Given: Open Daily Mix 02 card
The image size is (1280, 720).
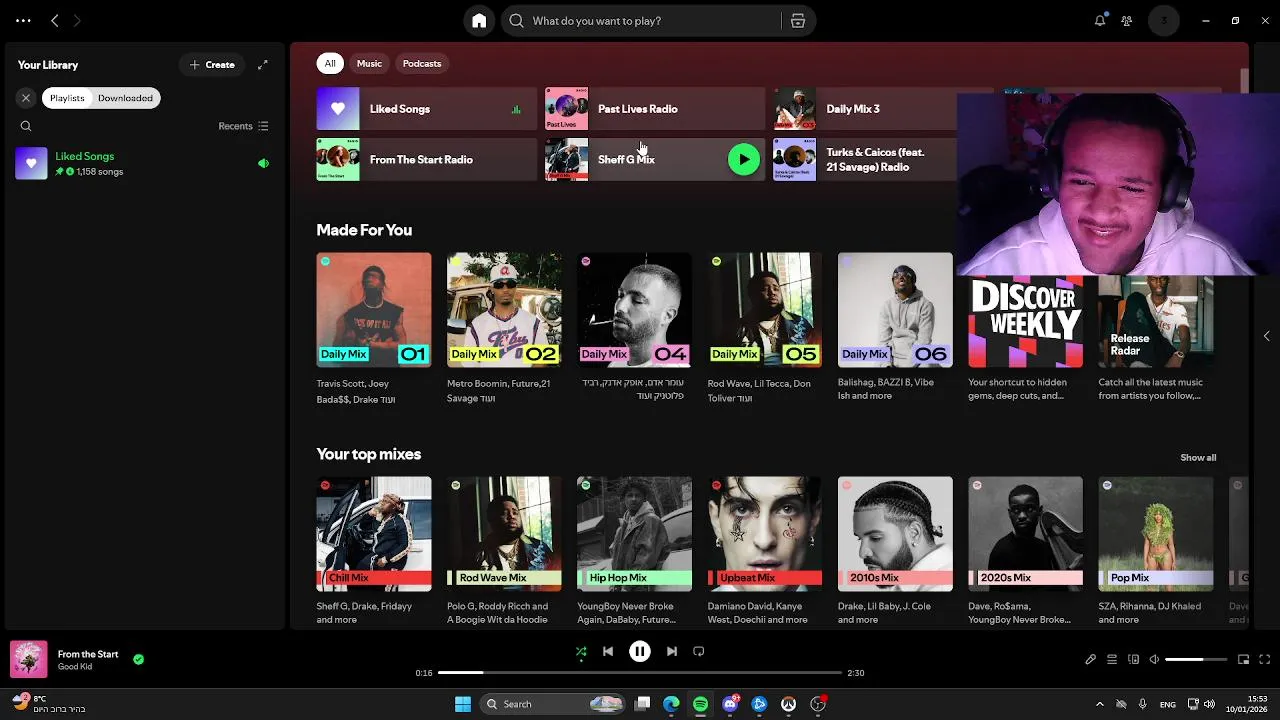Looking at the screenshot, I should coord(504,329).
